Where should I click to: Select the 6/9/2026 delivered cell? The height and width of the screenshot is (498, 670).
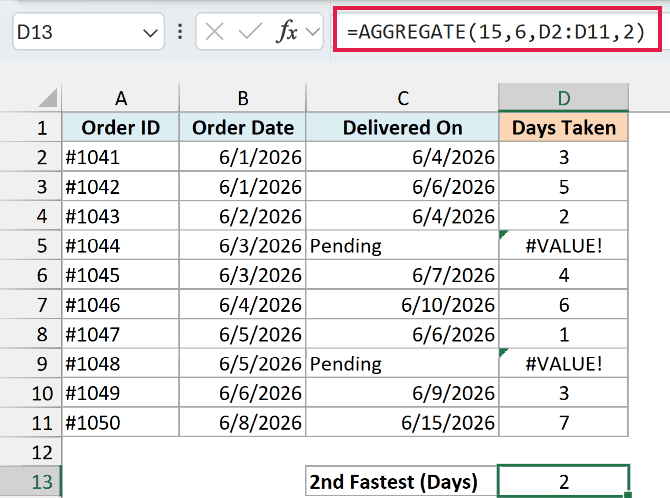[403, 393]
